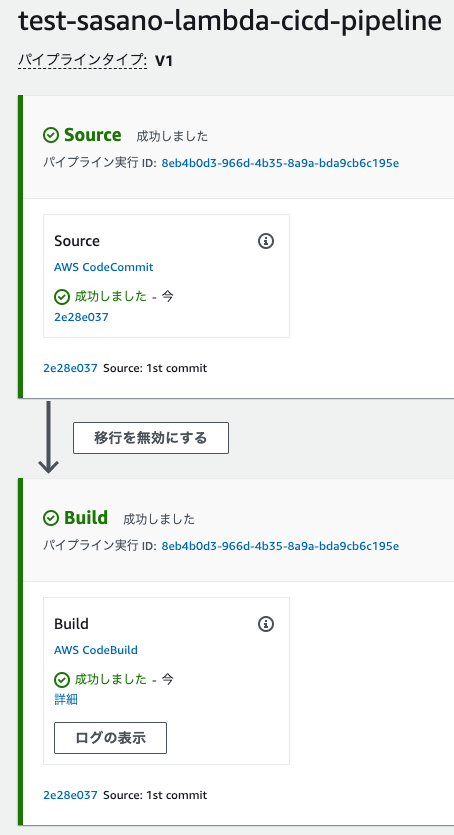Click 成功しました status next to Build heading

(x=159, y=519)
